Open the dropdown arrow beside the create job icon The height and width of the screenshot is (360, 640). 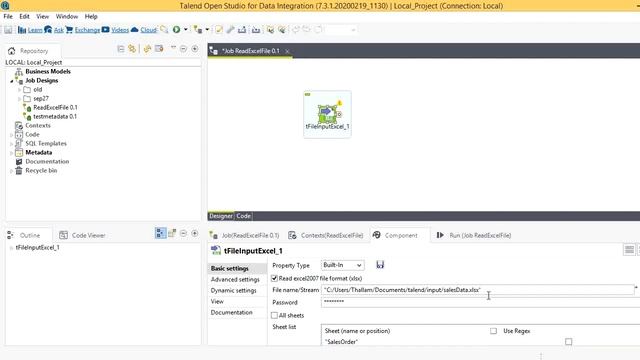(x=207, y=29)
